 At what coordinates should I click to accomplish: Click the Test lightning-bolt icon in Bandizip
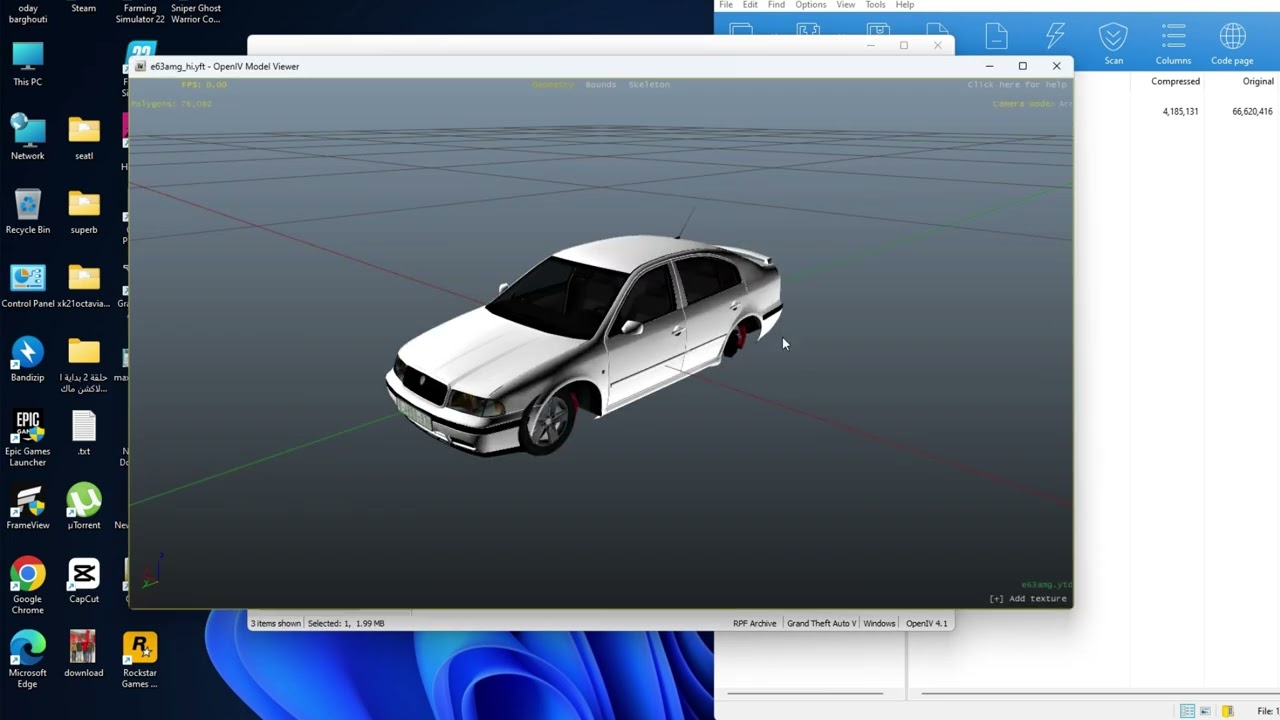(1055, 38)
